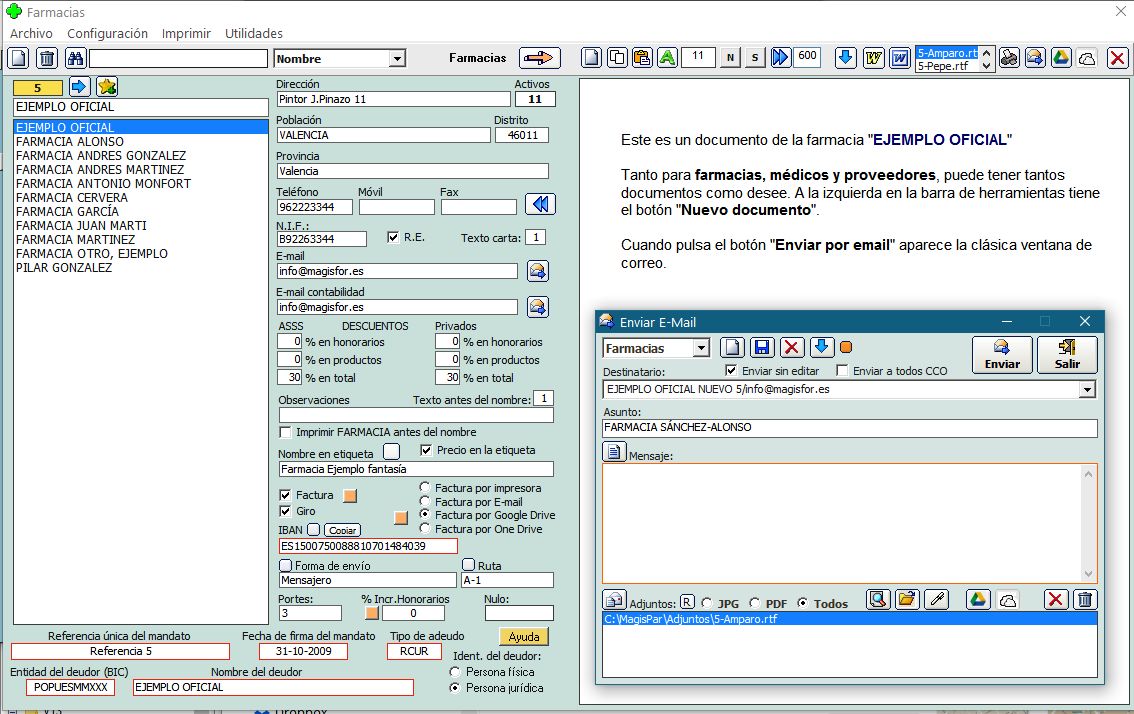Expand the Nombre search field dropdown

pos(397,59)
